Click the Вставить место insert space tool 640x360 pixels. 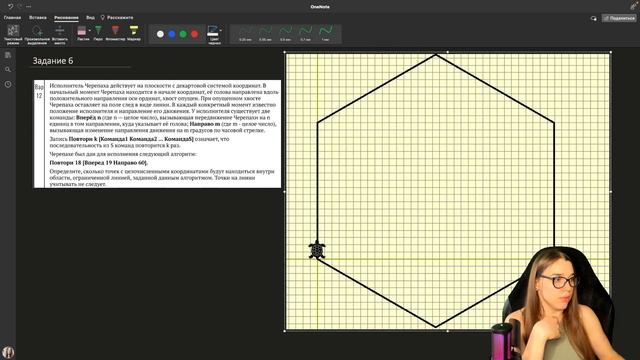60,34
